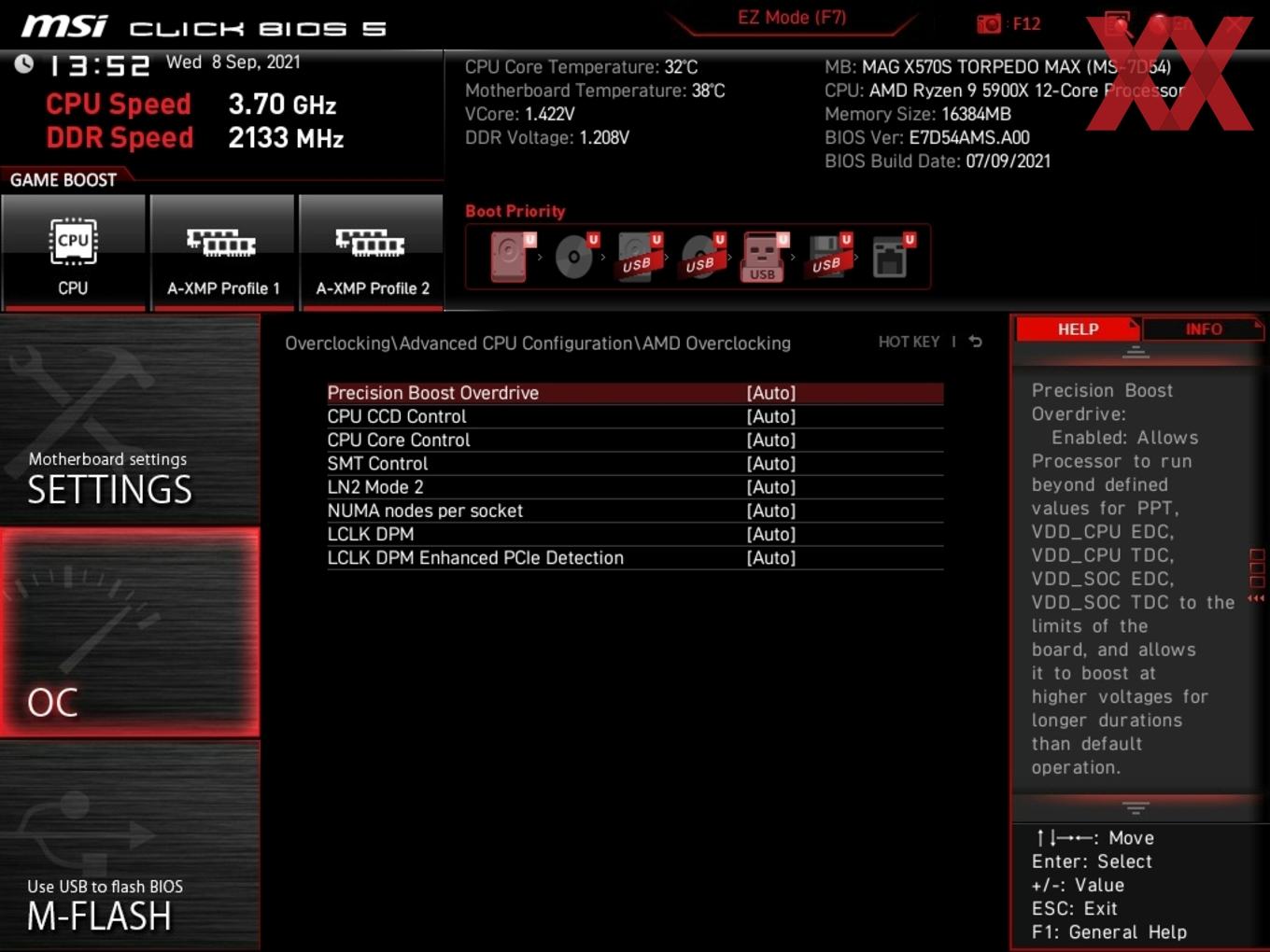The width and height of the screenshot is (1270, 952).
Task: Select USB optical disc boot device icon
Action: pos(701,256)
